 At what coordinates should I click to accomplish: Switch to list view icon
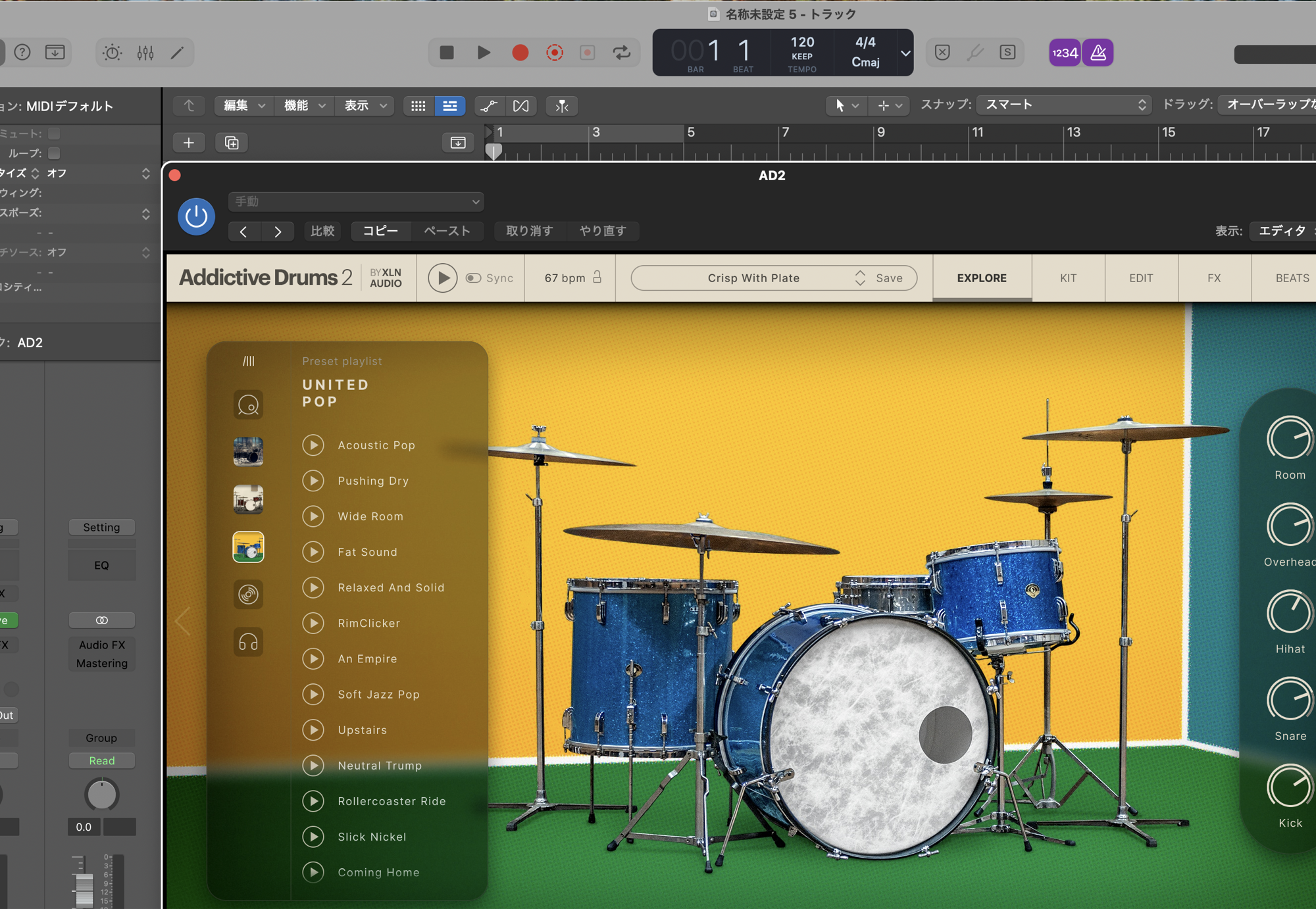(450, 105)
